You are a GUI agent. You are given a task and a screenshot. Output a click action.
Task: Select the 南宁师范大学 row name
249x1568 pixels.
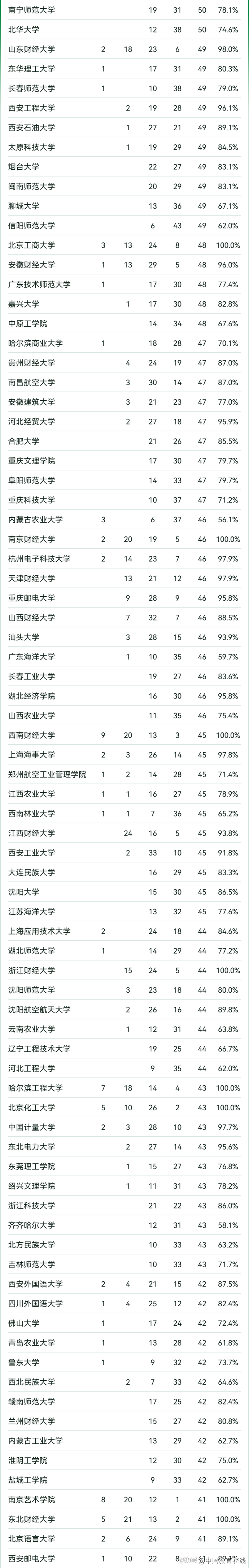[x=31, y=10]
